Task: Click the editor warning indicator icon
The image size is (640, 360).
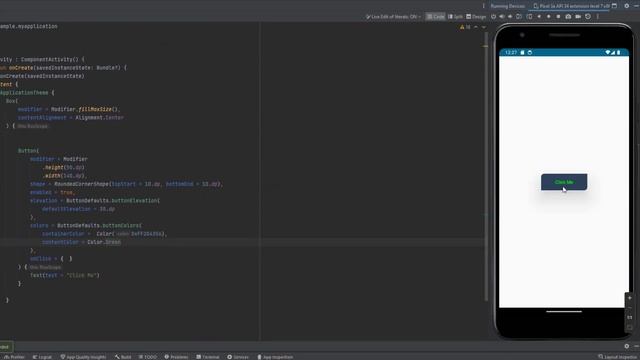Action: [465, 27]
